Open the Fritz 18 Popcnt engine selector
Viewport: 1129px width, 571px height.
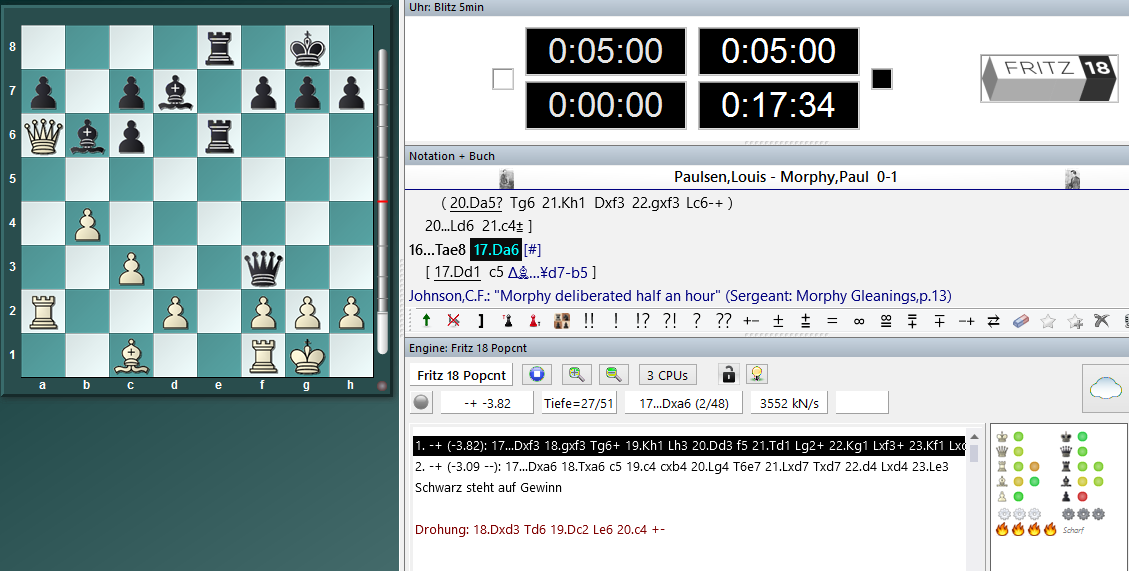[462, 375]
